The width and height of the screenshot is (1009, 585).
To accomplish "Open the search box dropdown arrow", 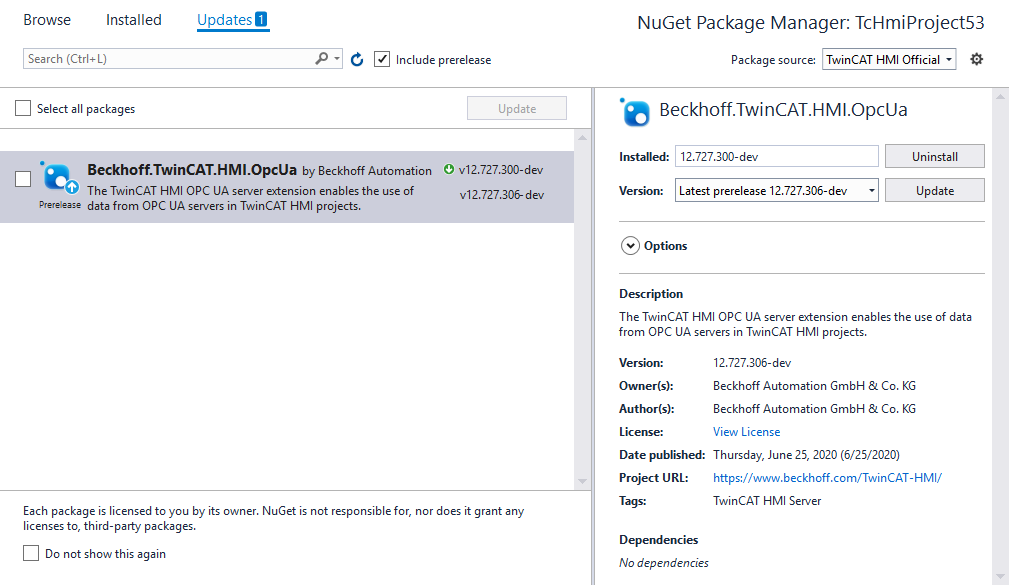I will pos(337,59).
